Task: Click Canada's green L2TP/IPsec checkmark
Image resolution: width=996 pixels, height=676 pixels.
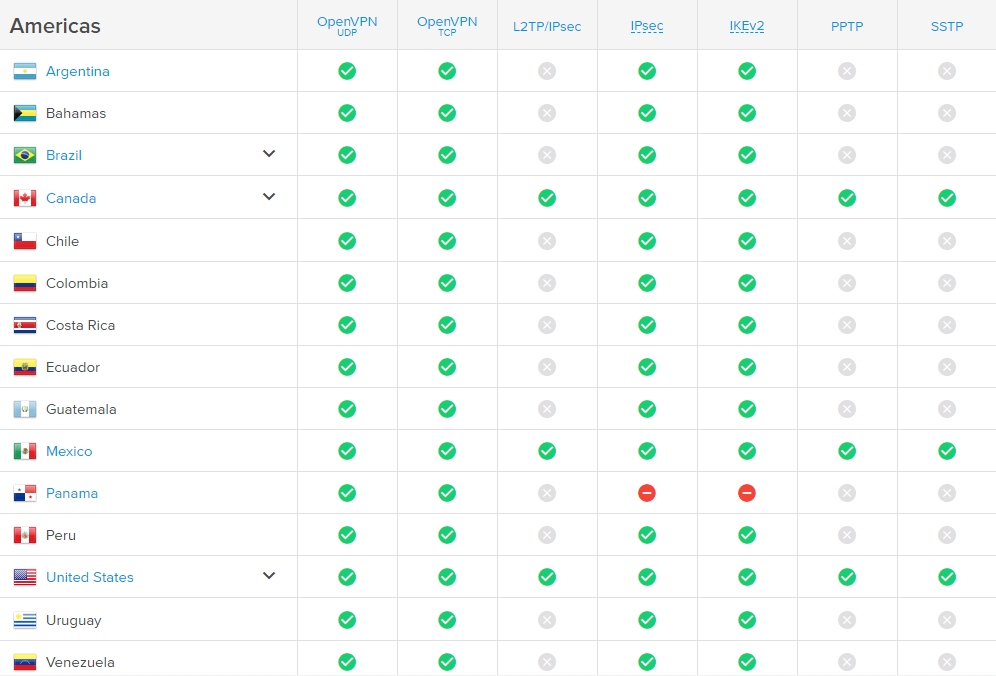Action: point(547,198)
